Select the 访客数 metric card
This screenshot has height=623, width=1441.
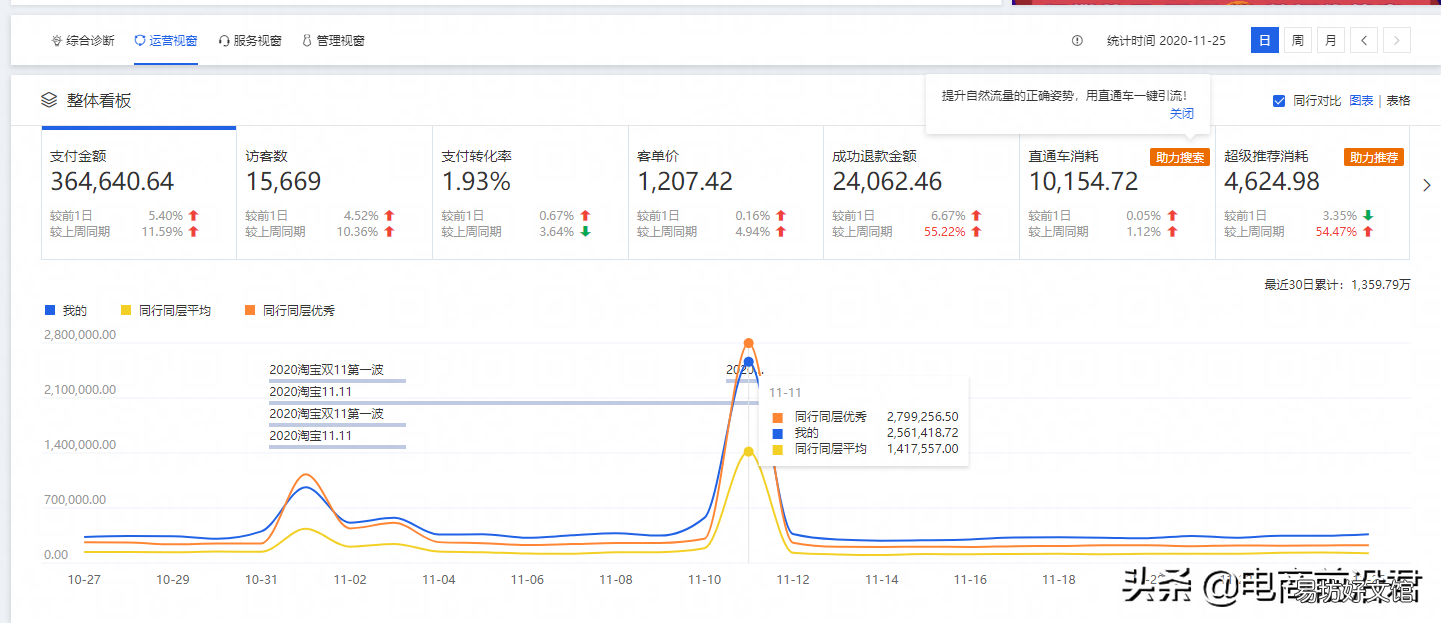point(334,193)
